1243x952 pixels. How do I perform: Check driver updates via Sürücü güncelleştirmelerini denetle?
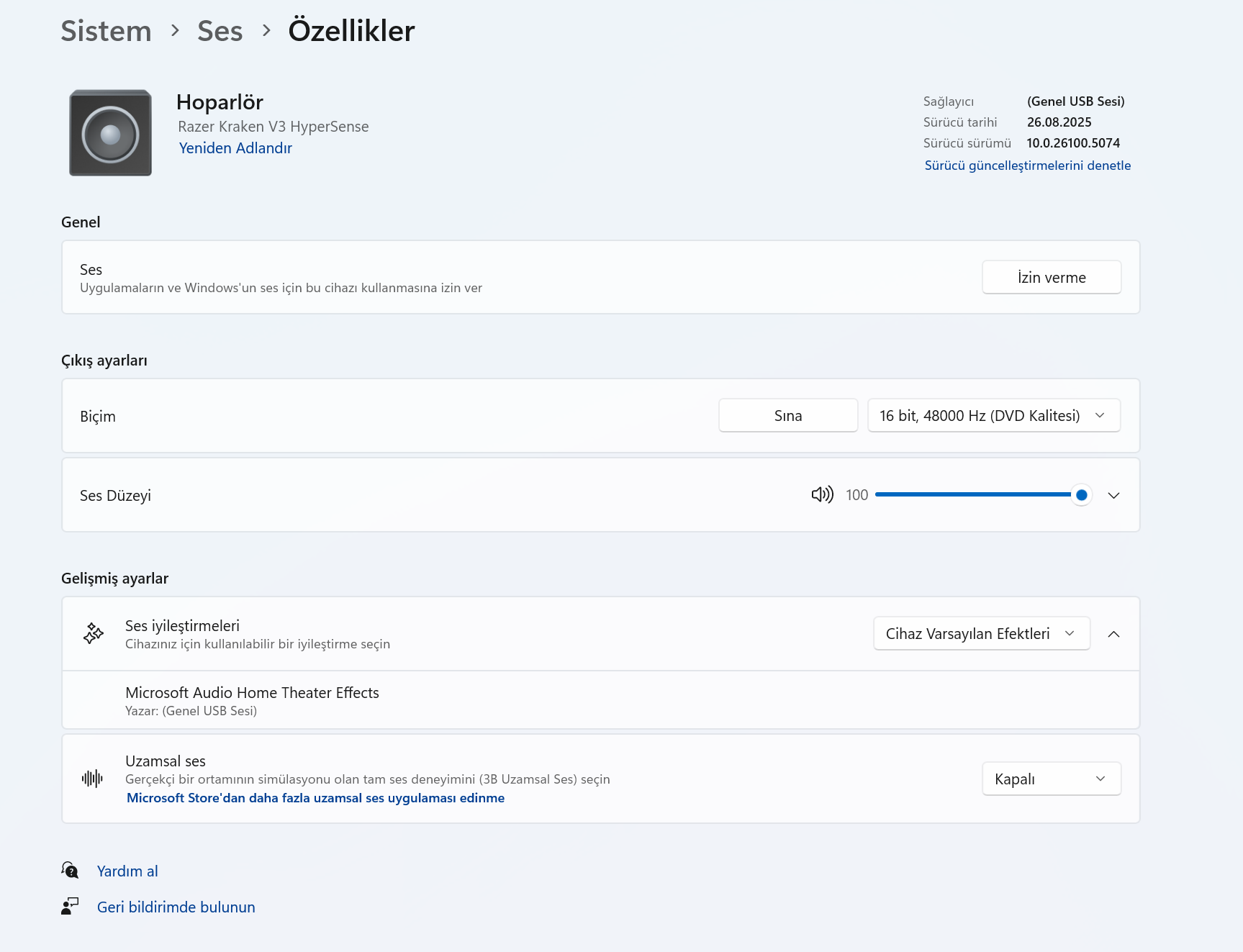(1027, 166)
